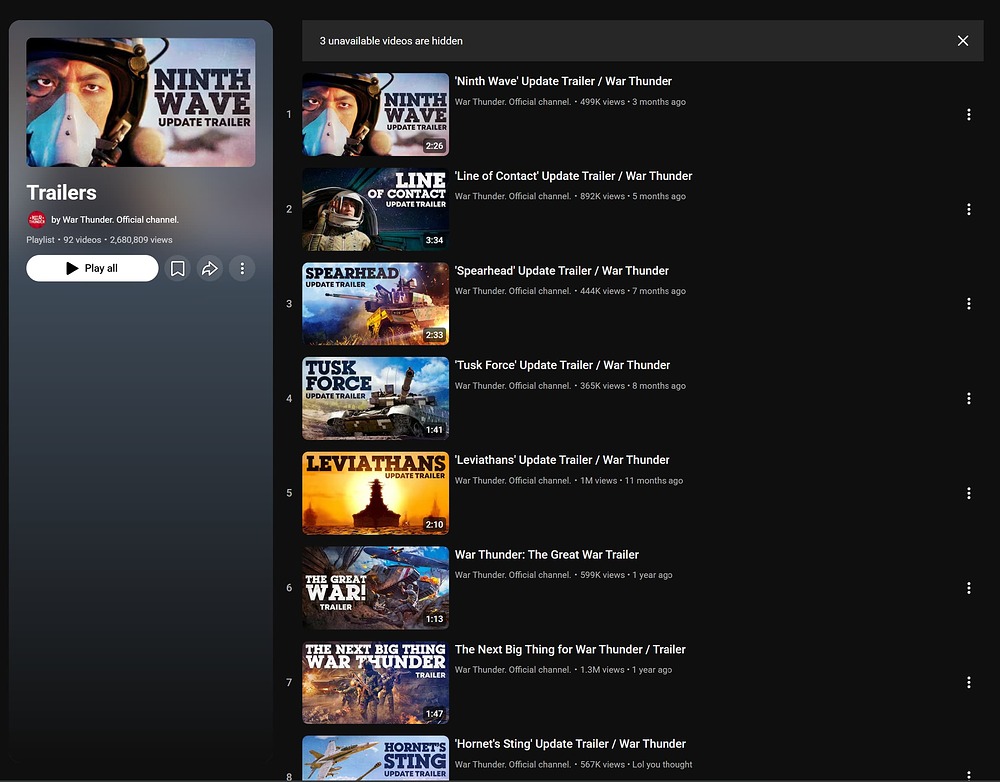Viewport: 1000px width, 782px height.
Task: Open the War Thunder channel avatar
Action: click(x=36, y=219)
